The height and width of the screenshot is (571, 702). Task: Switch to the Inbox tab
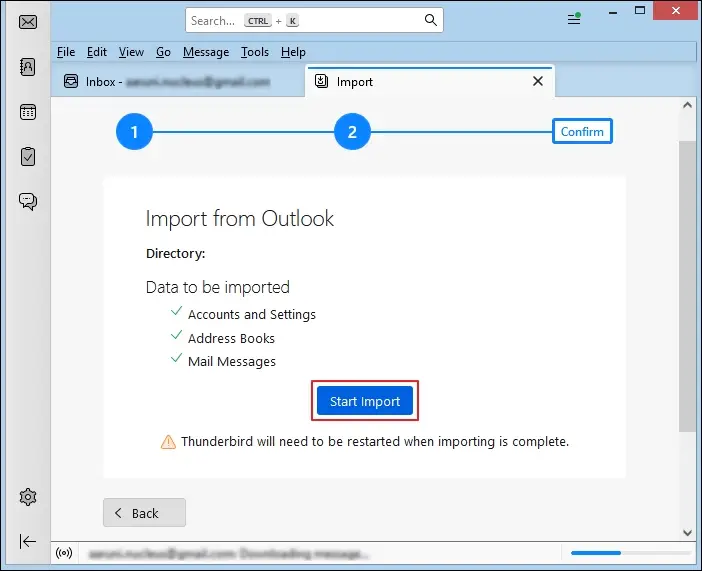click(178, 82)
